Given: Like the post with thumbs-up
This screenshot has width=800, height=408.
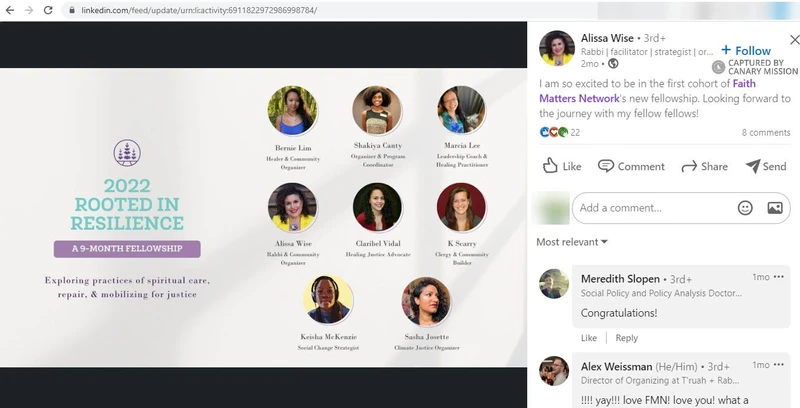Looking at the screenshot, I should coord(562,166).
